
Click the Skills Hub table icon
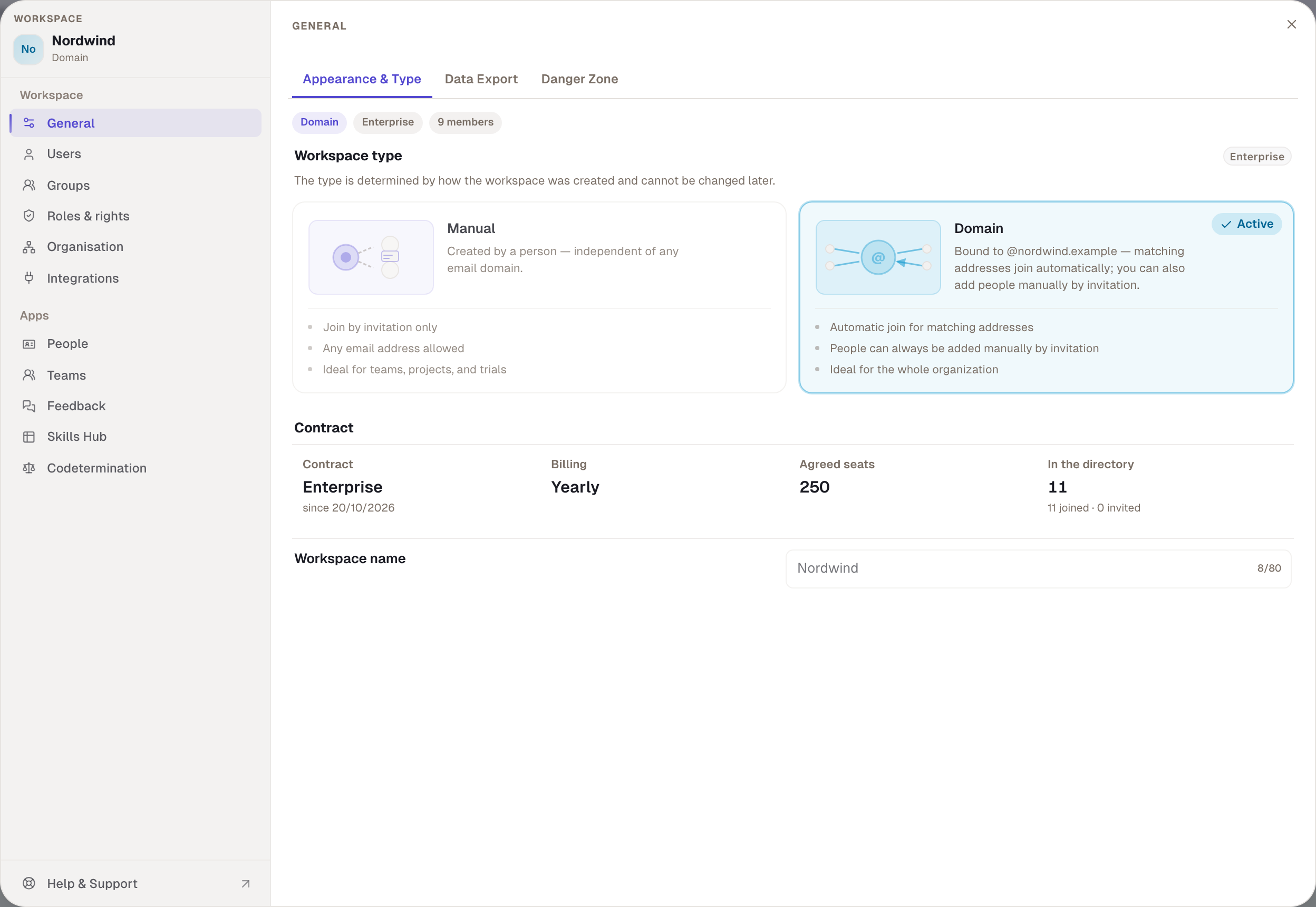click(29, 437)
